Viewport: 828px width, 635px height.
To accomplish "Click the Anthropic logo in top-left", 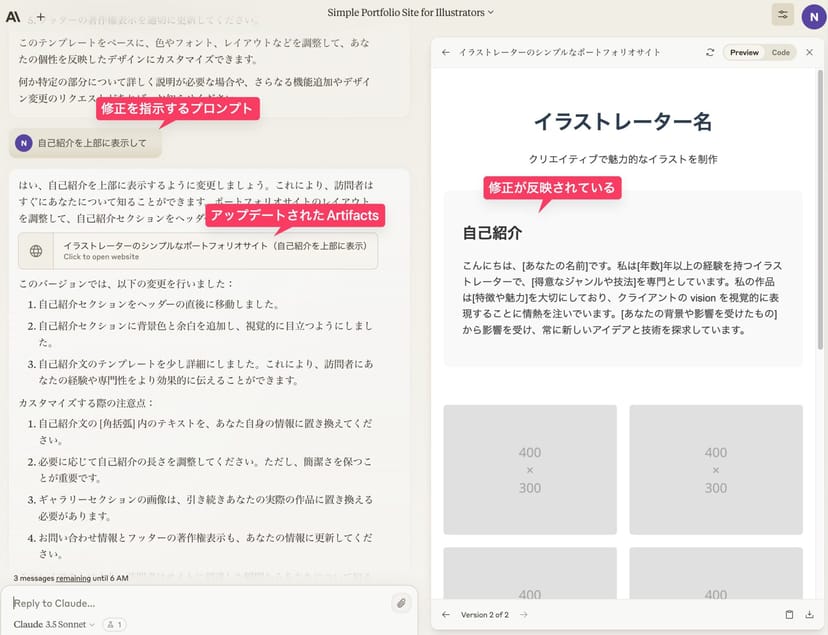I will pyautogui.click(x=13, y=17).
